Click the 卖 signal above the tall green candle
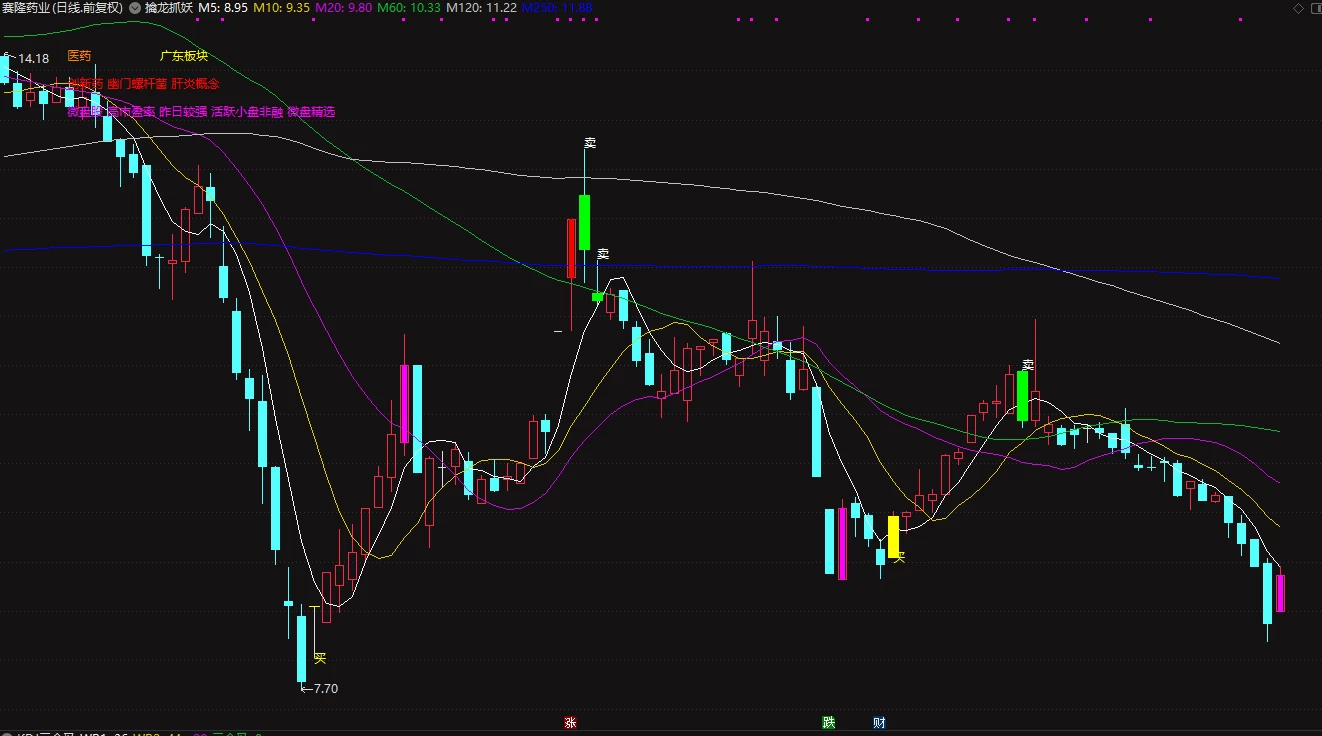 point(590,143)
